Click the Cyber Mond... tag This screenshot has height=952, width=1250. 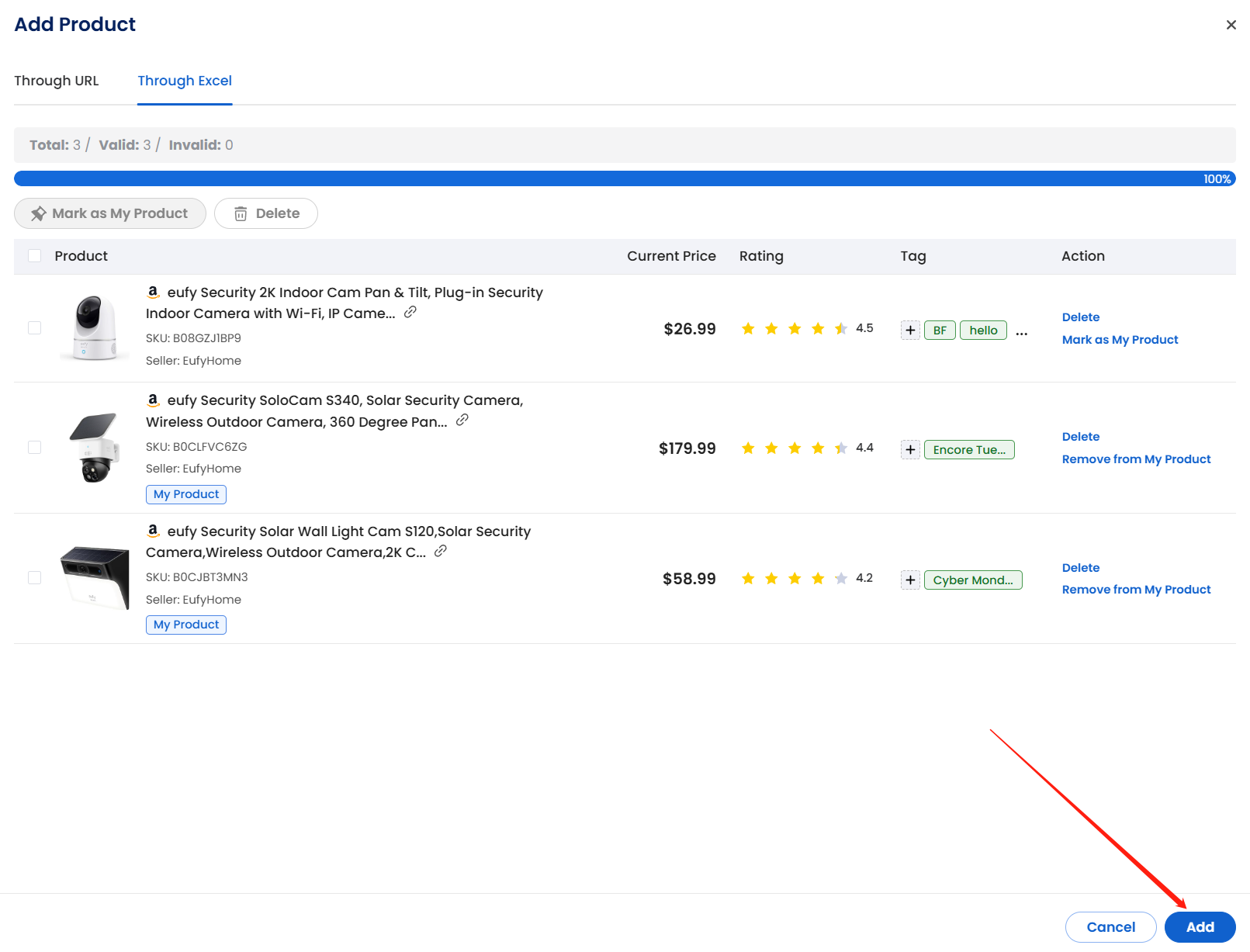tap(973, 580)
